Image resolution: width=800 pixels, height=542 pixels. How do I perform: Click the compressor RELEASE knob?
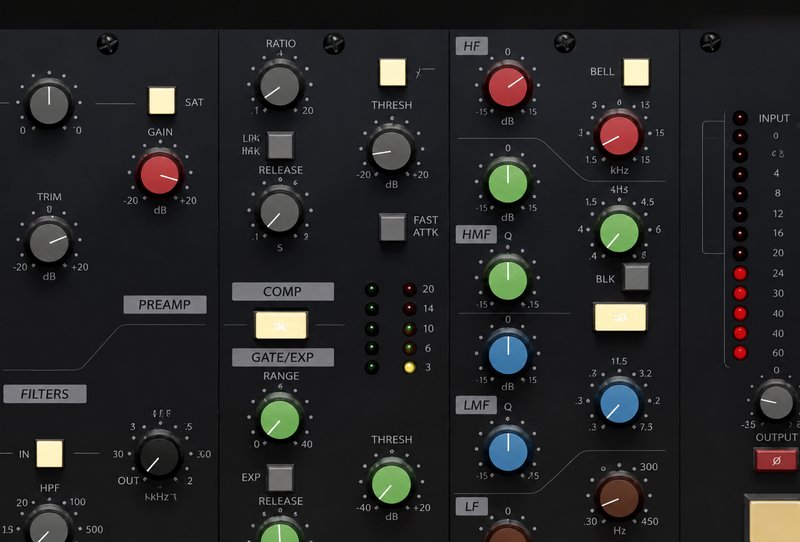(280, 212)
